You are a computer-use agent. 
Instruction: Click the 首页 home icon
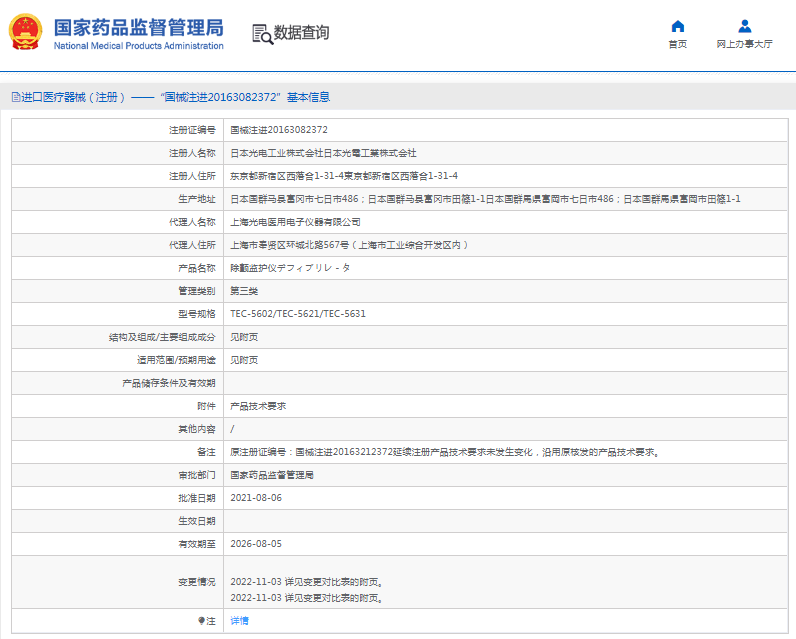[x=677, y=26]
